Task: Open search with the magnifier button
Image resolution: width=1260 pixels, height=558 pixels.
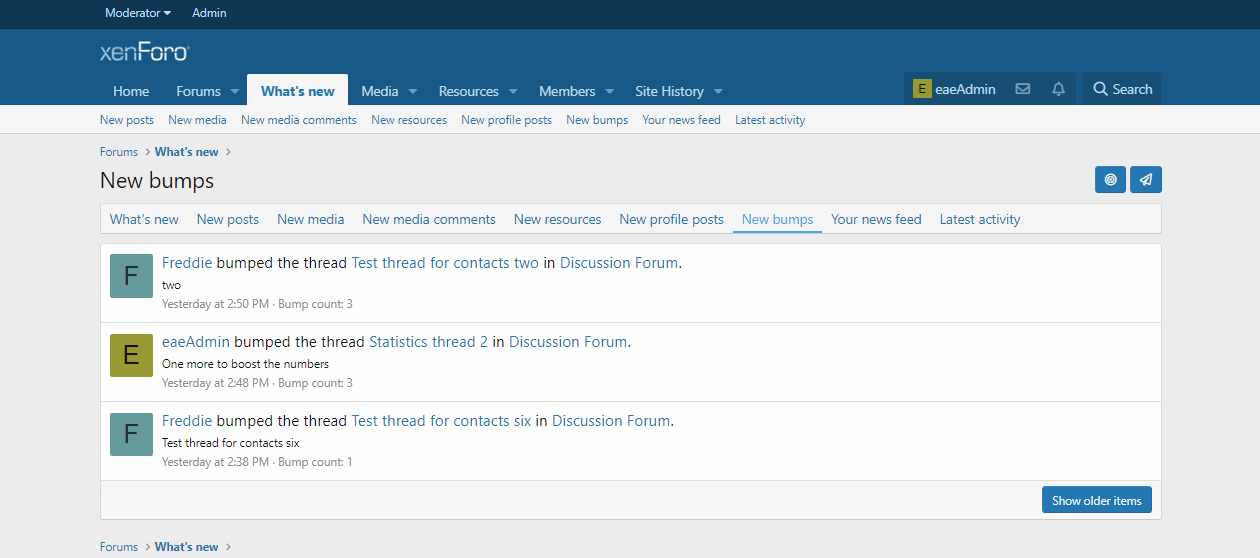Action: tap(1122, 89)
